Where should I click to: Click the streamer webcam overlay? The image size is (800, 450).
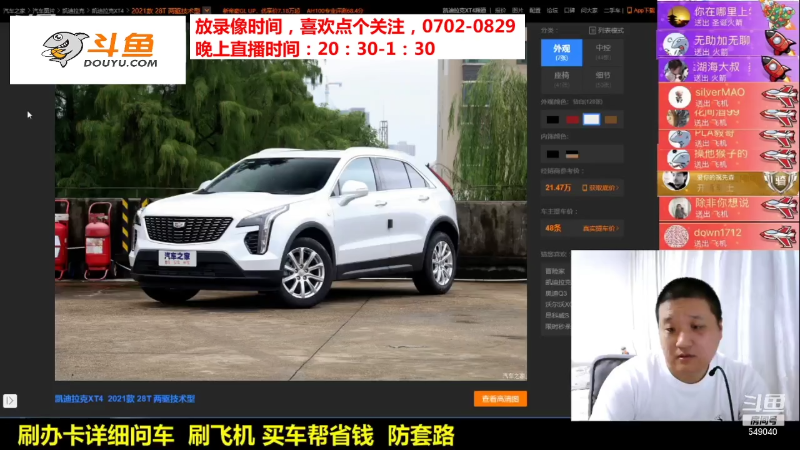coord(685,335)
